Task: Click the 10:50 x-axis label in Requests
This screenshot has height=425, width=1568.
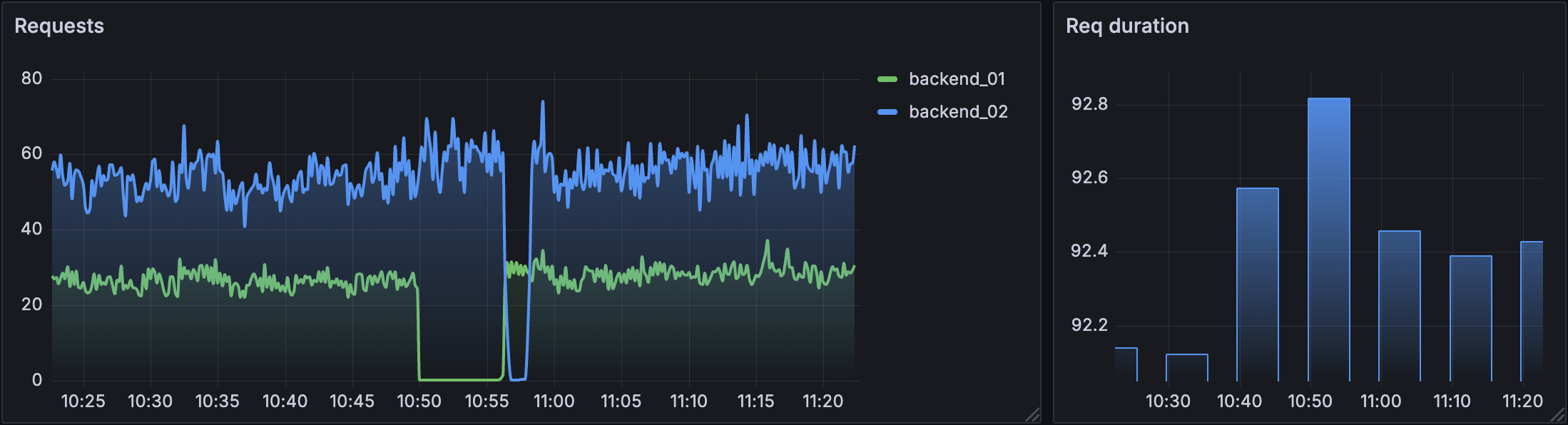Action: [419, 401]
